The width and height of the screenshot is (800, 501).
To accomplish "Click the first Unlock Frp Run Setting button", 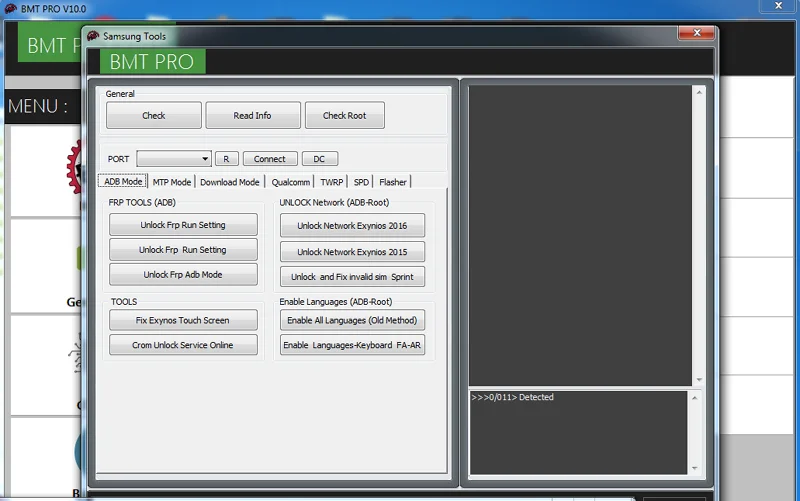I will click(x=183, y=225).
